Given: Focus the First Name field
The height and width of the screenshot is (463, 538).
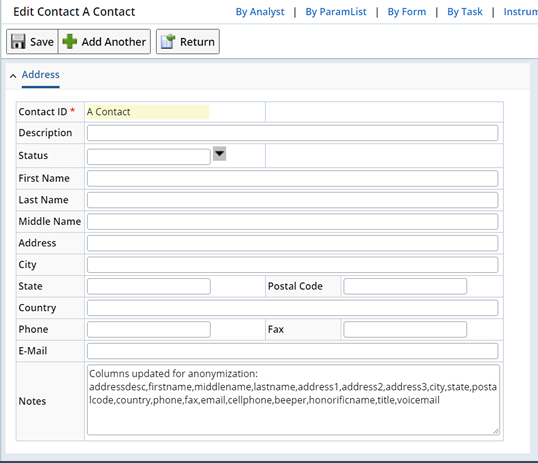Looking at the screenshot, I should (x=292, y=178).
